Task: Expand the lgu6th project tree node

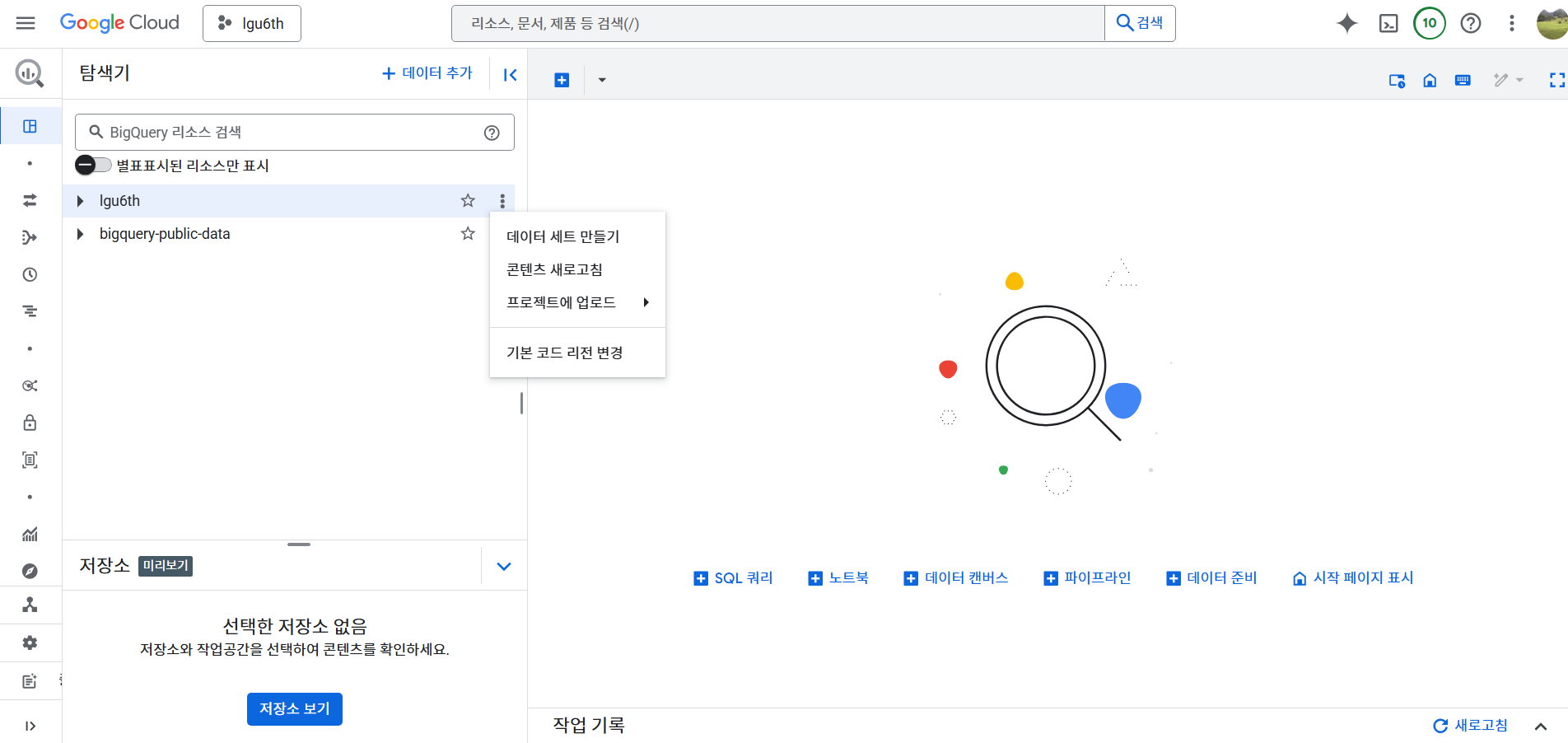Action: coord(80,201)
